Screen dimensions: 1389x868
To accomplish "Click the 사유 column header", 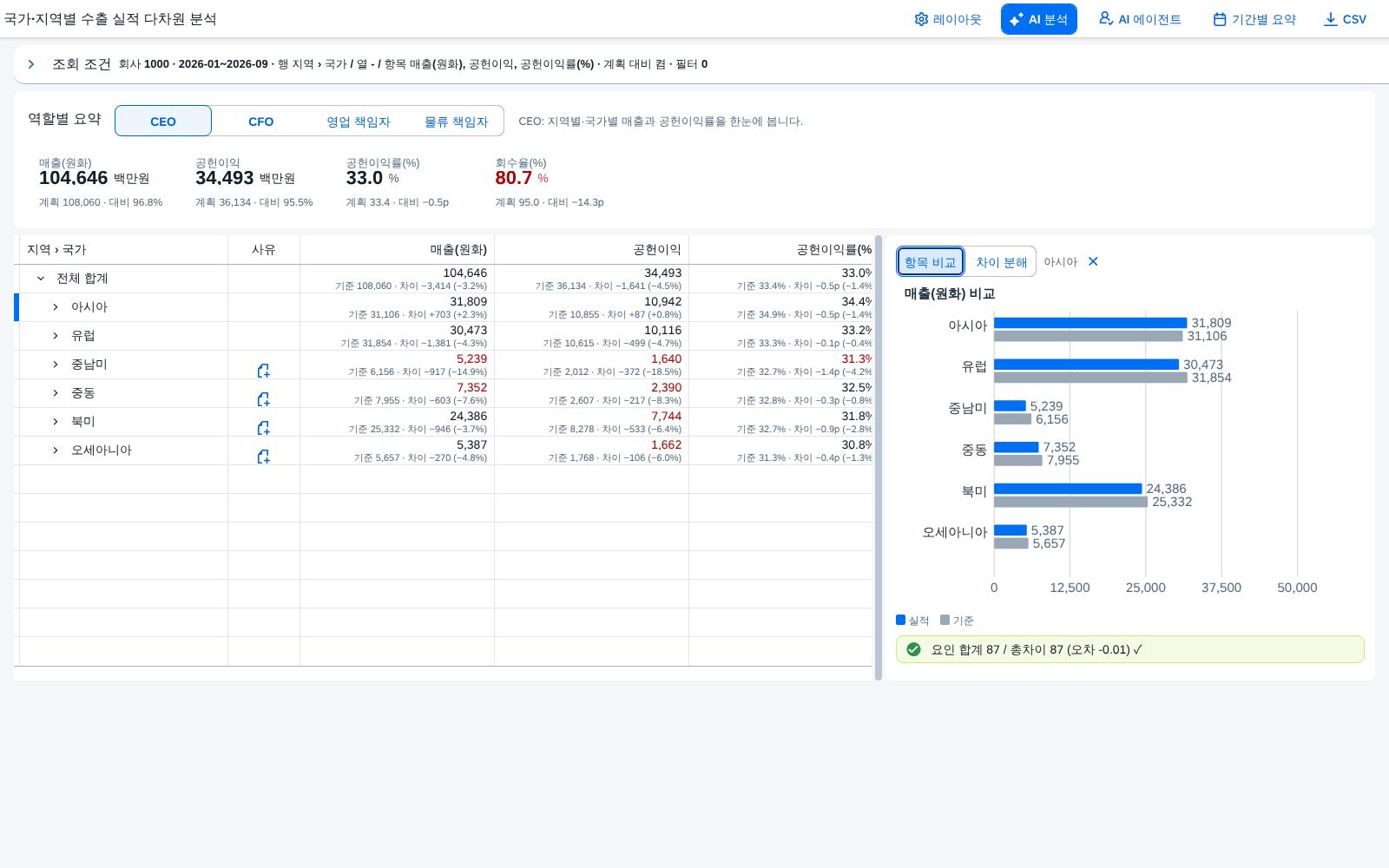I will (264, 250).
